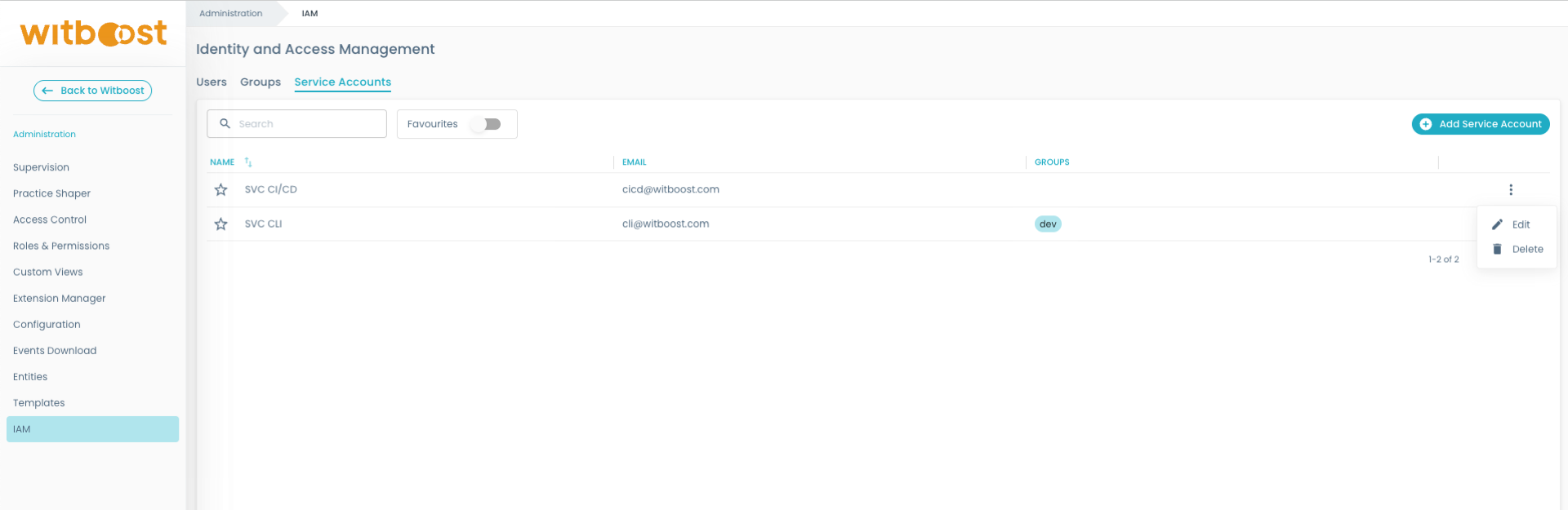Viewport: 1568px width, 510px height.
Task: Open three-dot menu for SVC CI/CD row
Action: click(1510, 190)
